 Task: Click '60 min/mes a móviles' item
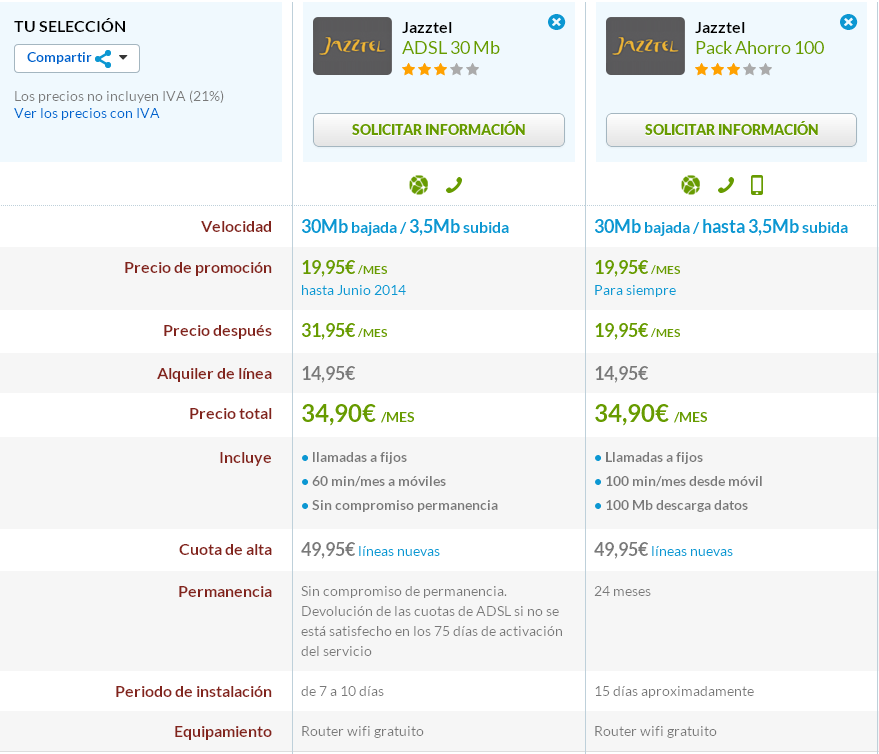click(379, 482)
